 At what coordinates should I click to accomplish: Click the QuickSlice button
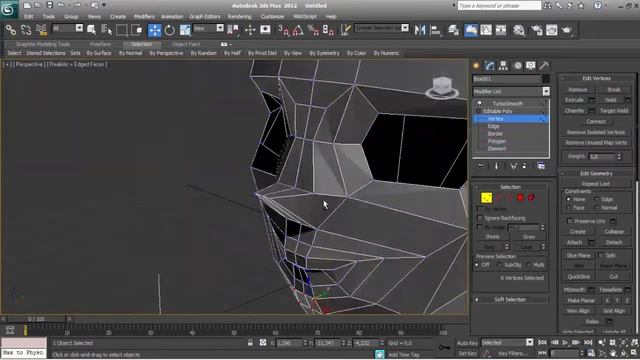[x=578, y=277]
